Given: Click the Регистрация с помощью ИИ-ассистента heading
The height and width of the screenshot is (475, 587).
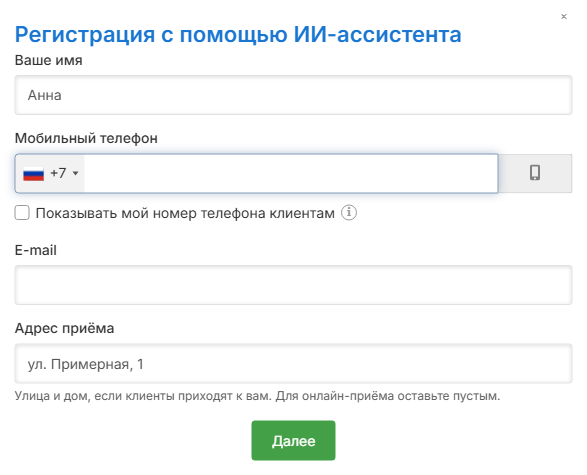Looking at the screenshot, I should pyautogui.click(x=238, y=34).
